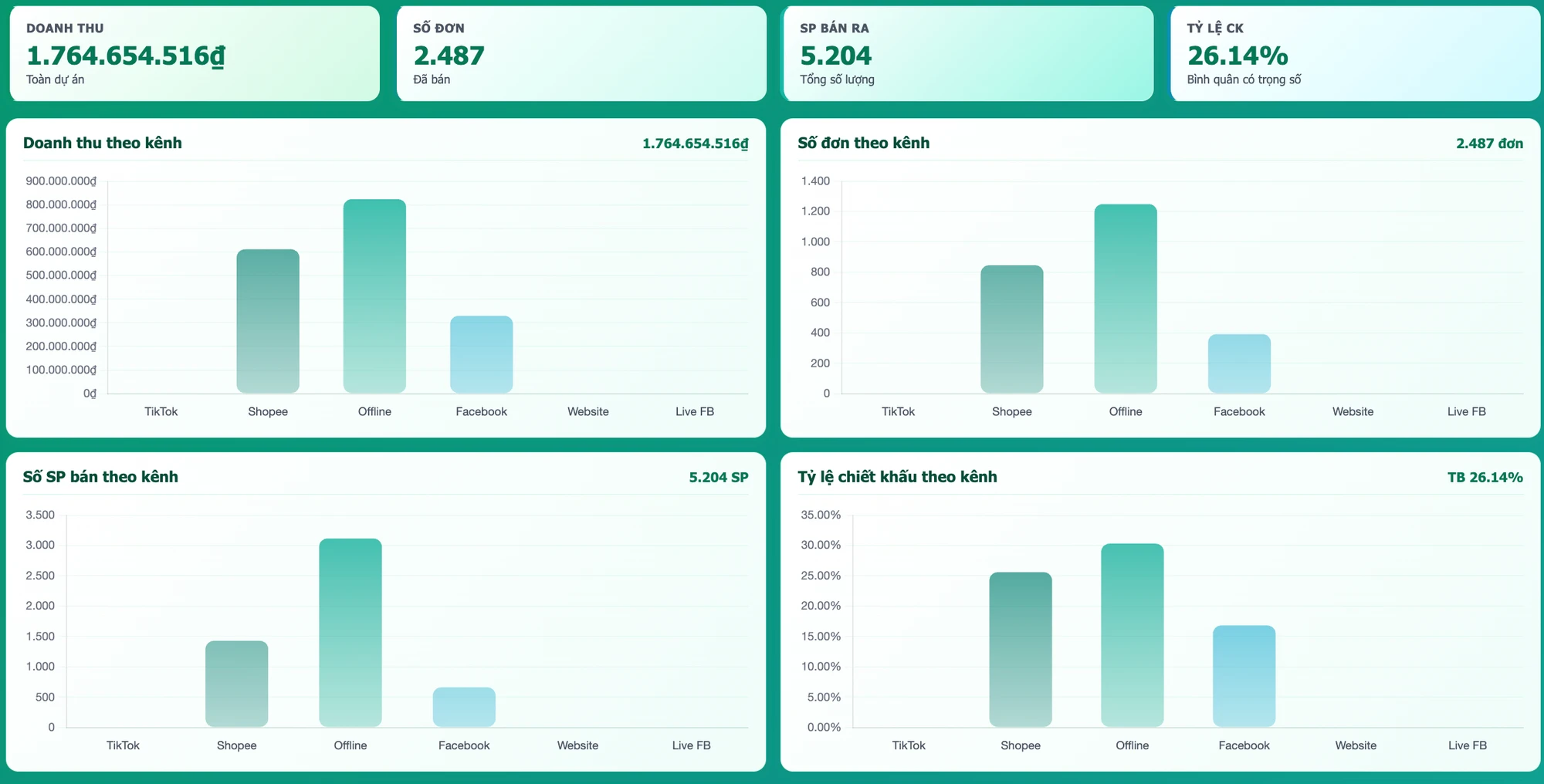Click the SỐ ĐƠN summary card
The image size is (1544, 784).
tap(581, 53)
